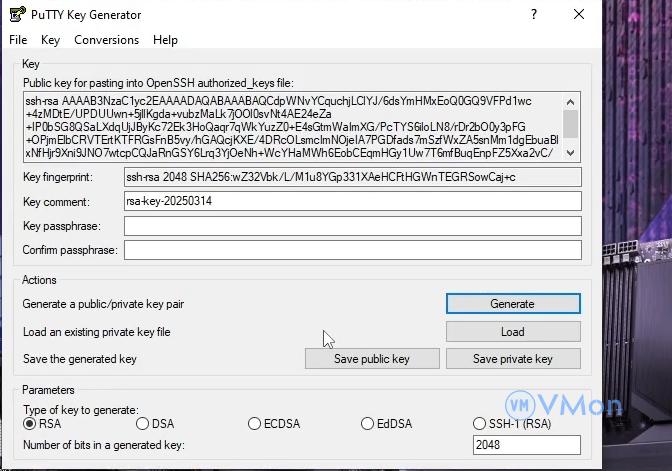Click the help question mark button
The height and width of the screenshot is (471, 672).
(534, 15)
